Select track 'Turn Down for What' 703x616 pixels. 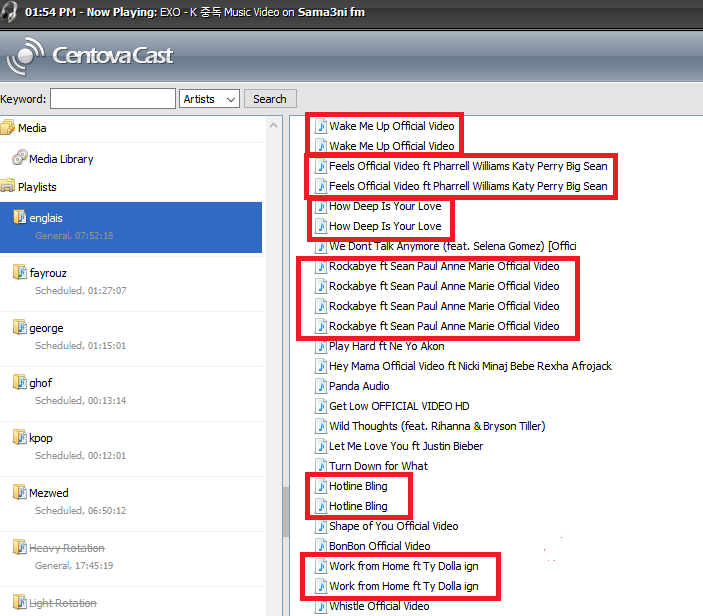(x=378, y=466)
